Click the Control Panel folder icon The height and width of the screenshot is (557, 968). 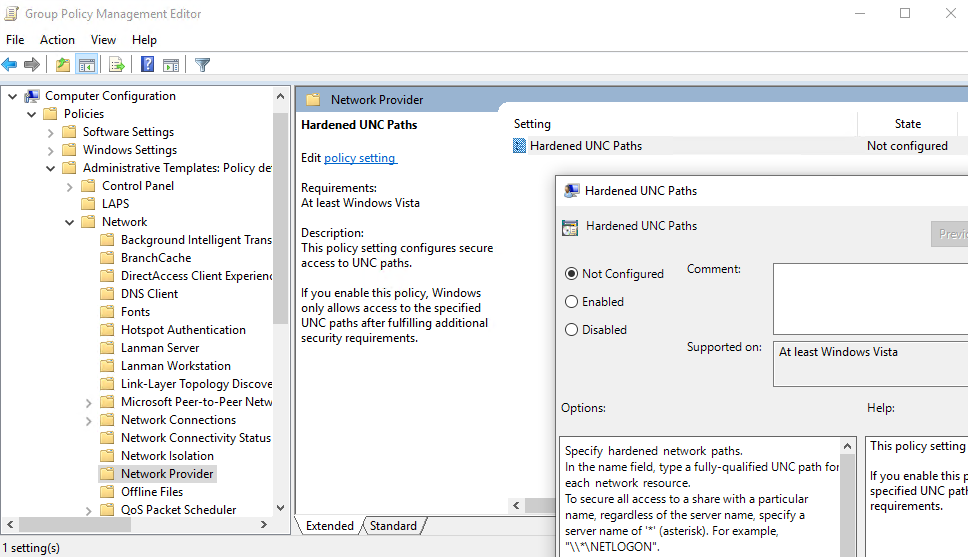pos(88,186)
